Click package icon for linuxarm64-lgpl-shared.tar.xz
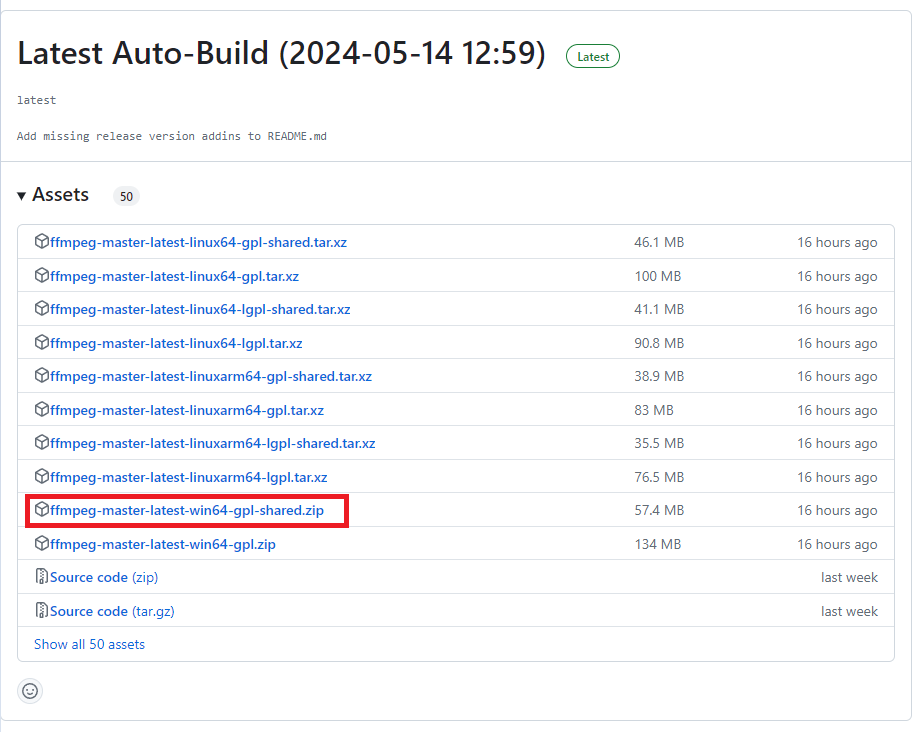The width and height of the screenshot is (916, 732). coord(41,443)
